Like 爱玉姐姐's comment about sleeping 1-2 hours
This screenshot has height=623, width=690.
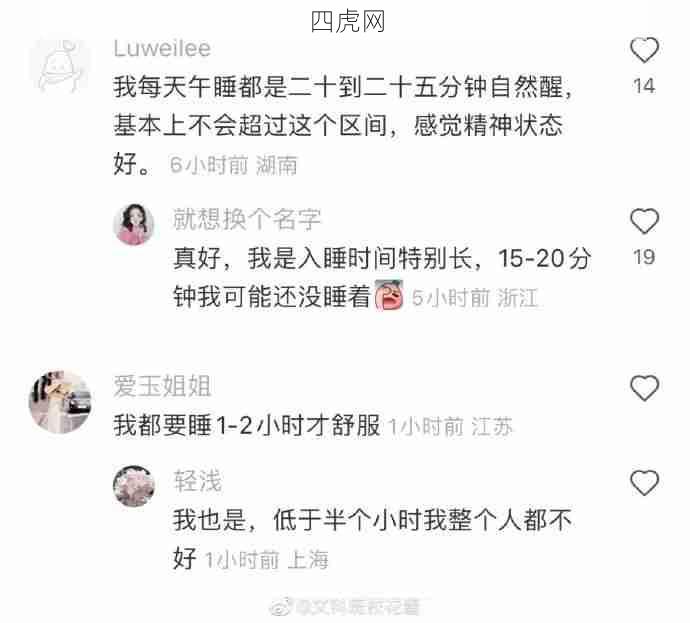pyautogui.click(x=644, y=388)
